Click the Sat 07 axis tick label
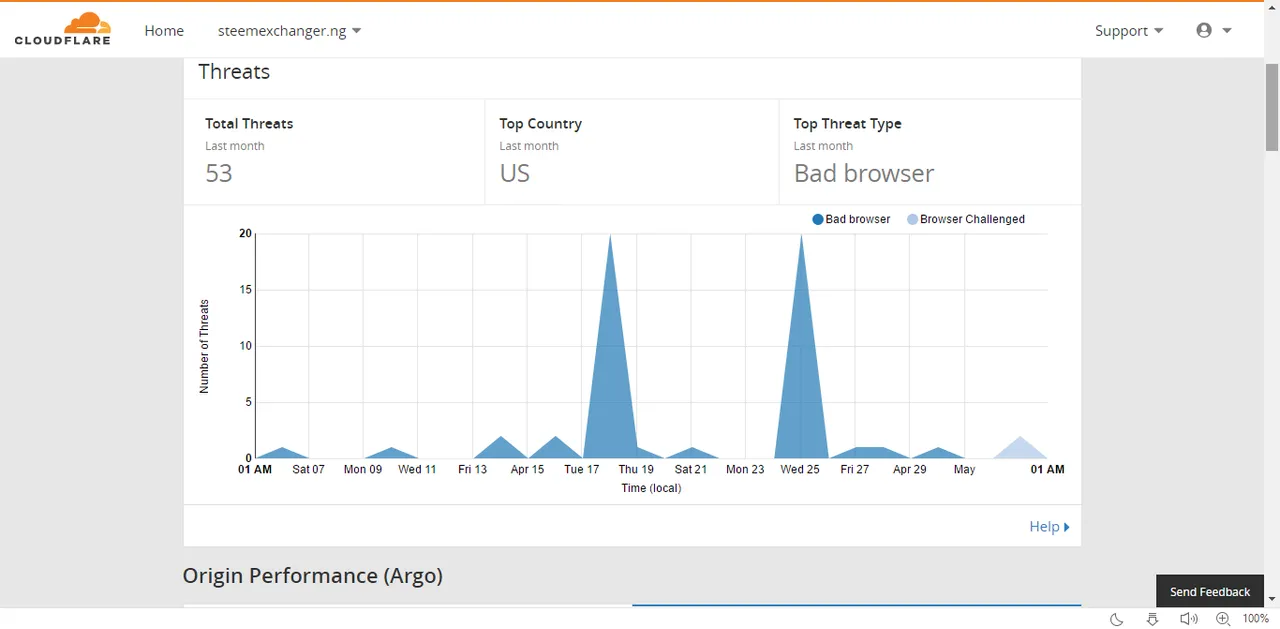The height and width of the screenshot is (629, 1280). tap(308, 469)
